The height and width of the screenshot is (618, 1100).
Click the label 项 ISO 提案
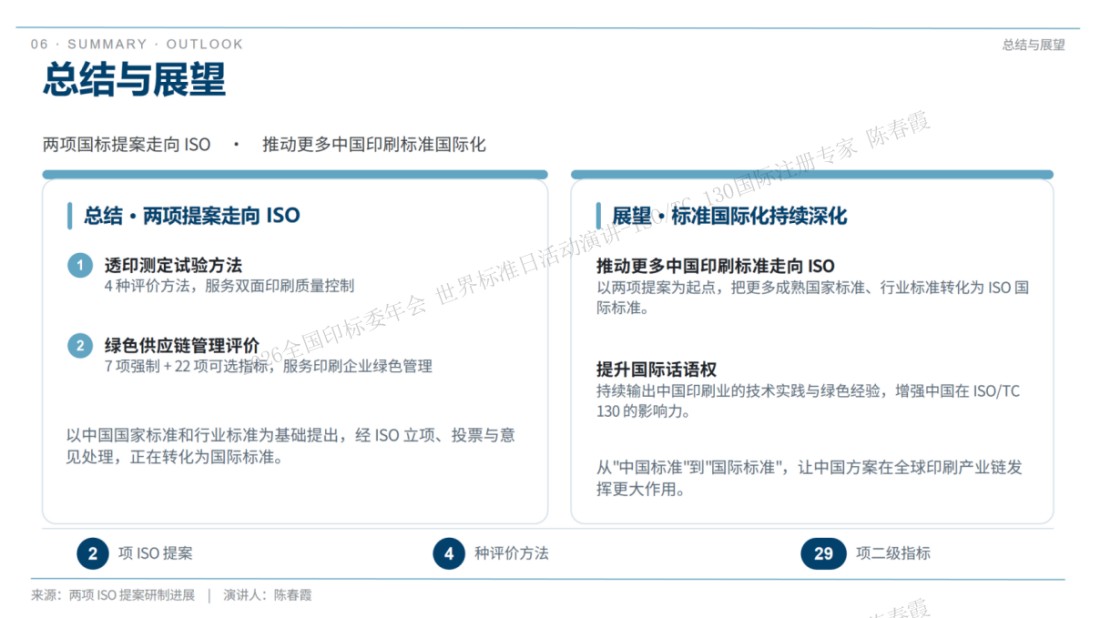point(155,553)
